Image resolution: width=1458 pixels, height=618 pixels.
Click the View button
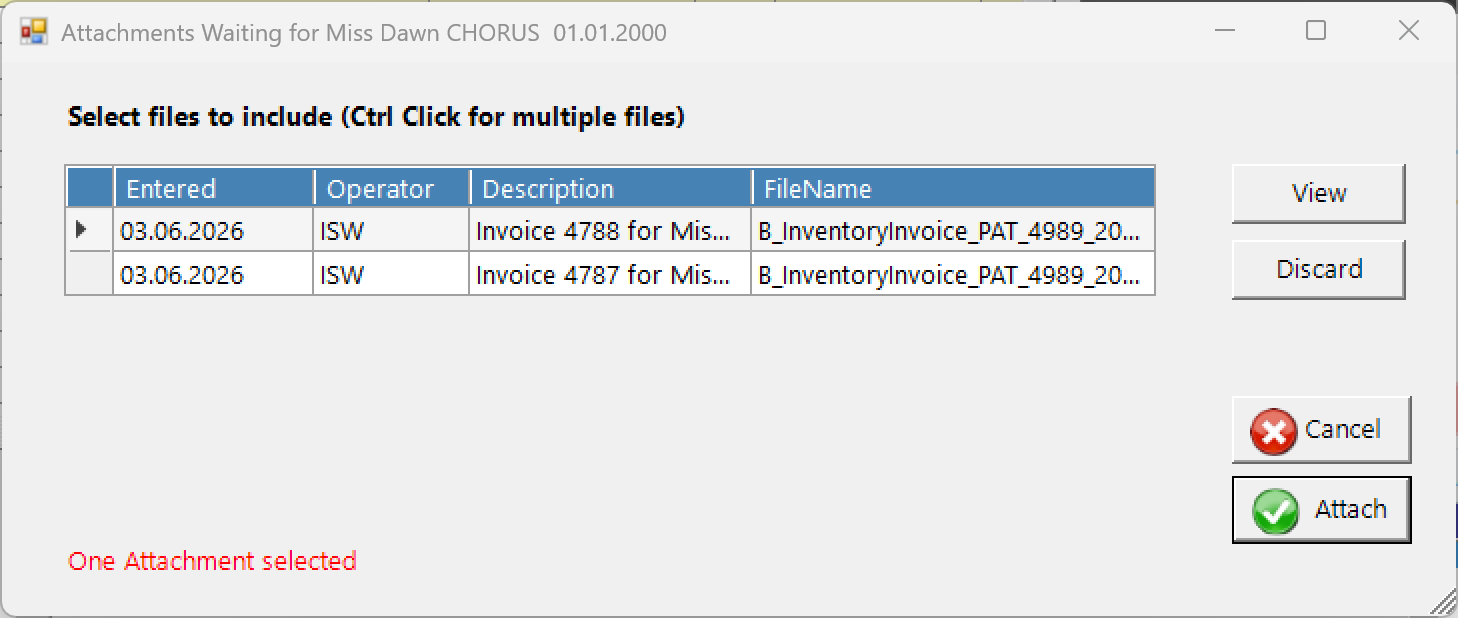(1318, 193)
